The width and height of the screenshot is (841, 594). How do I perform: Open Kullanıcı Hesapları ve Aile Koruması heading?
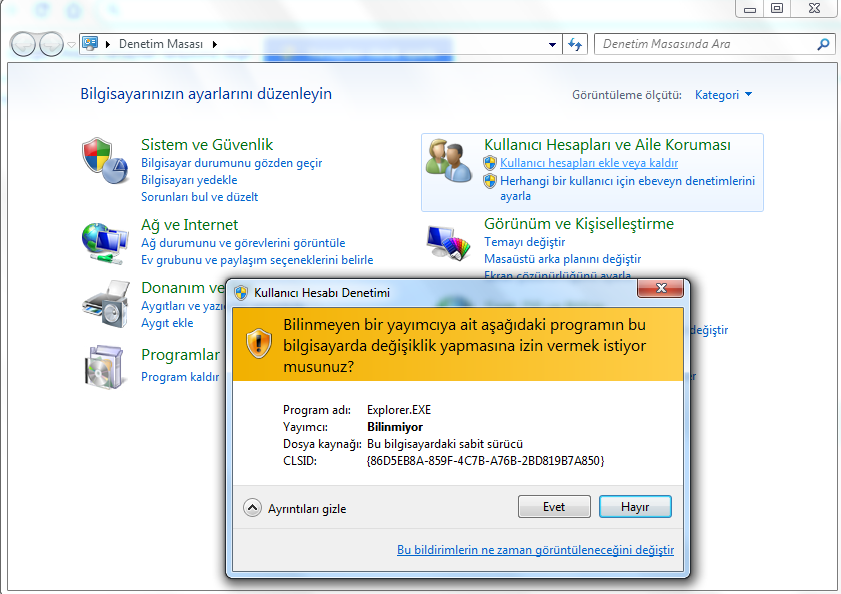click(607, 145)
